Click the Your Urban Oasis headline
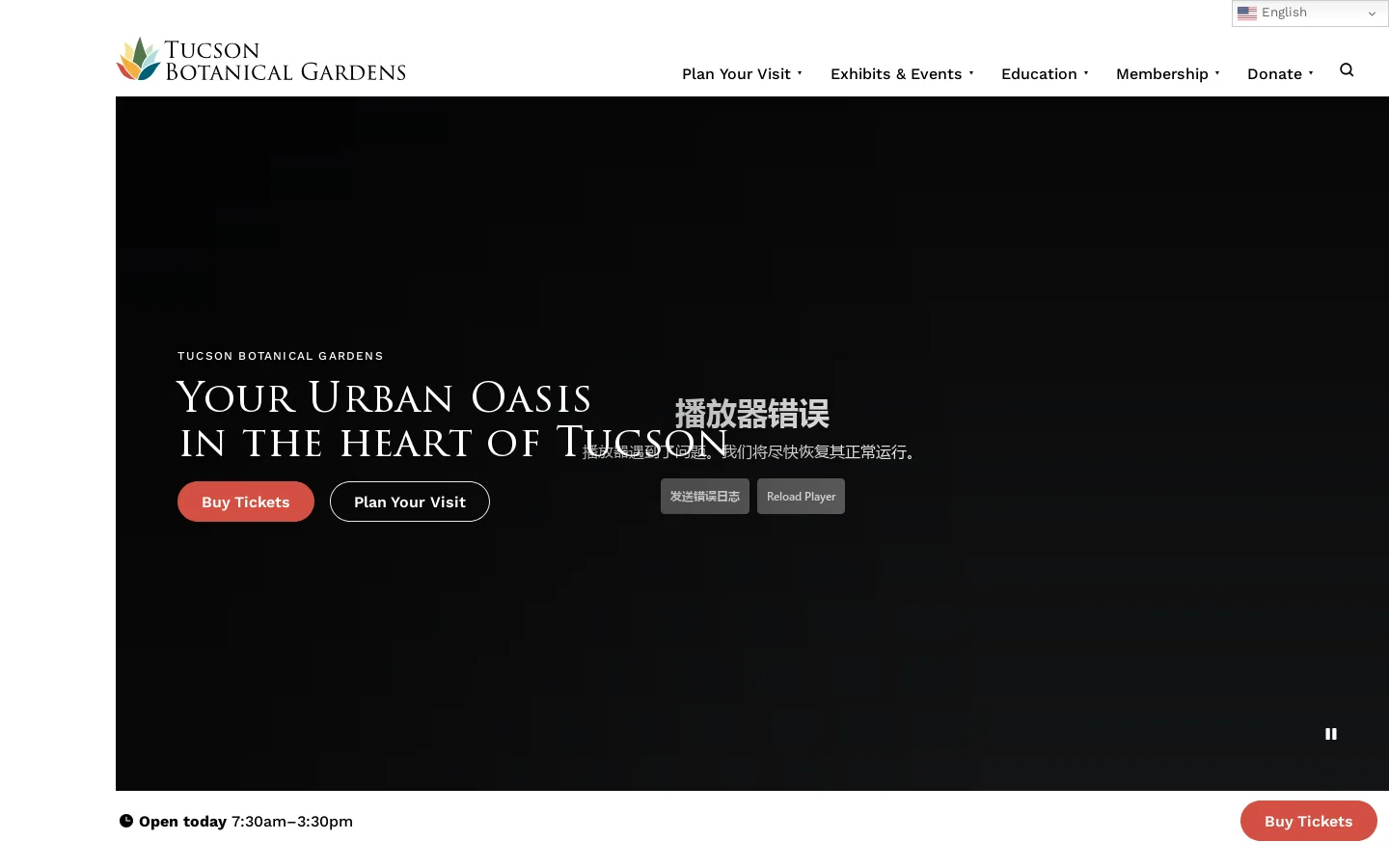The height and width of the screenshot is (868, 1389). click(453, 420)
